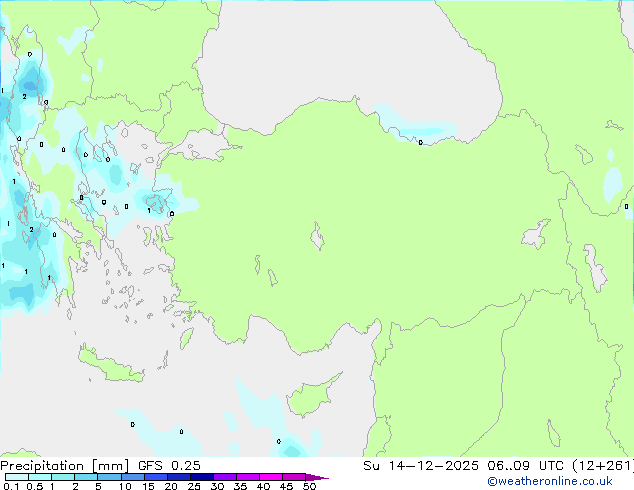Click the 35–40 mm legend swatch
Screen dimensions: 634x490
[x=247, y=477]
